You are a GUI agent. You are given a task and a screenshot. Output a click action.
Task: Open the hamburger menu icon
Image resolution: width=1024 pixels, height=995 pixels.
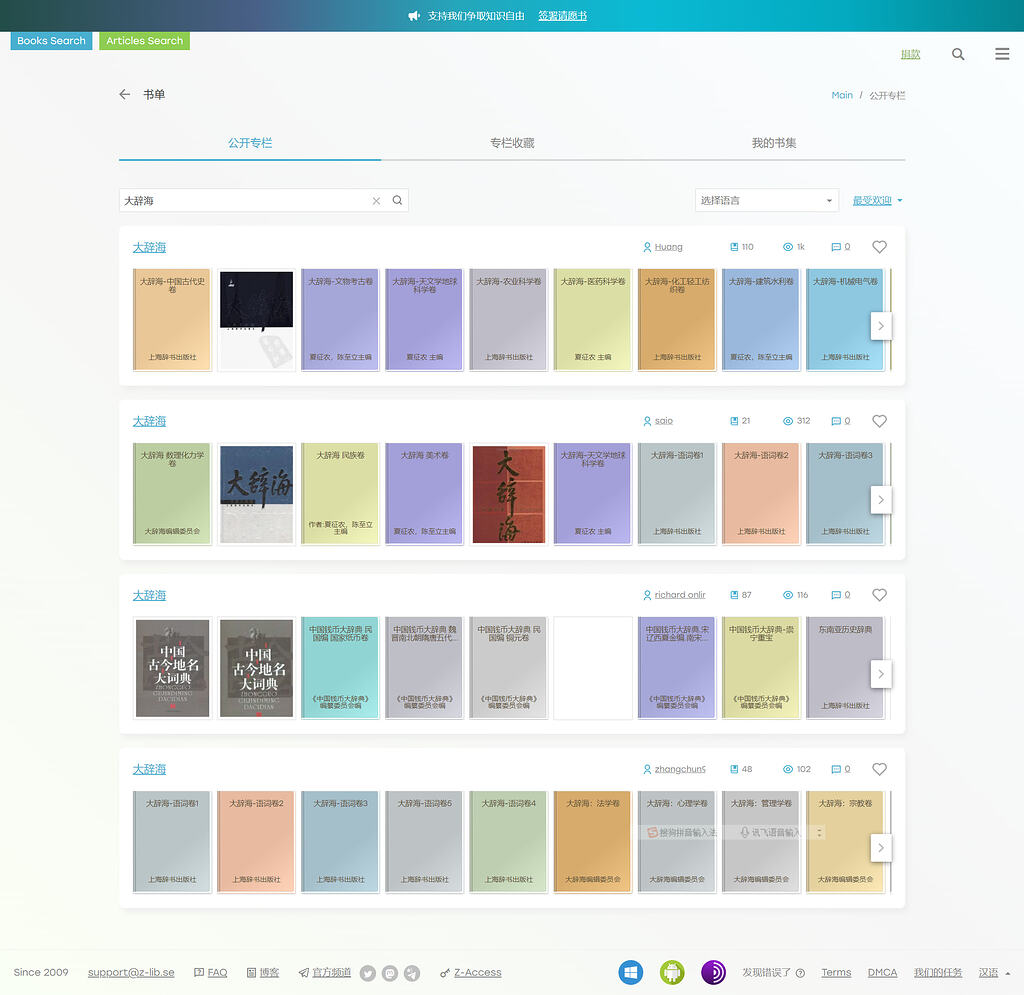[1002, 54]
